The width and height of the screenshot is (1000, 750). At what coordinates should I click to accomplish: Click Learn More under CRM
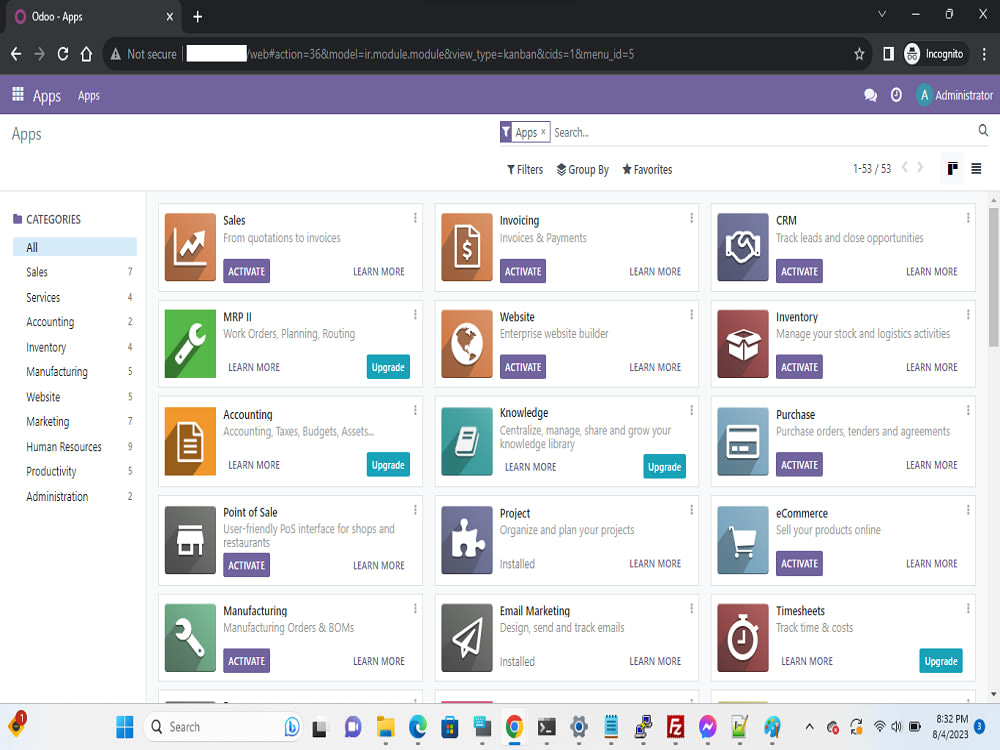click(x=931, y=271)
